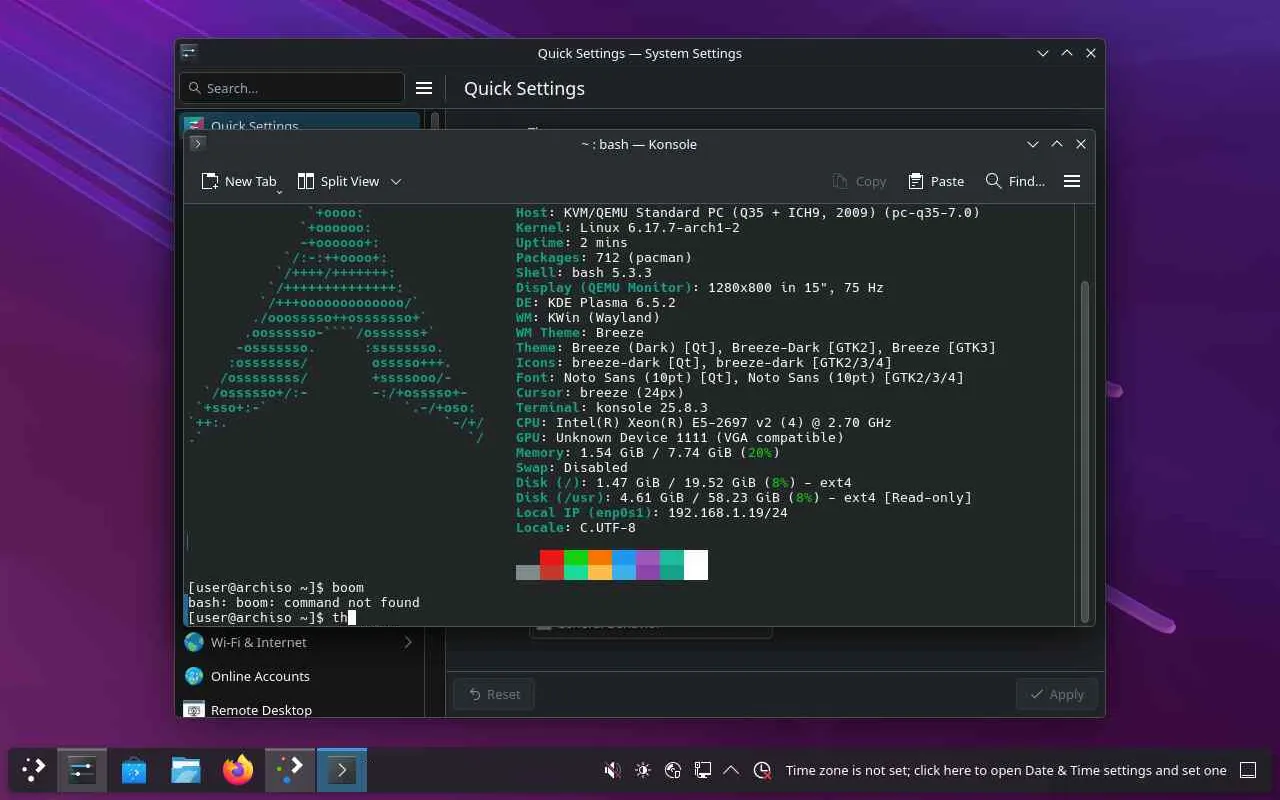Open the brightness and color tray icon
The height and width of the screenshot is (800, 1280).
642,770
